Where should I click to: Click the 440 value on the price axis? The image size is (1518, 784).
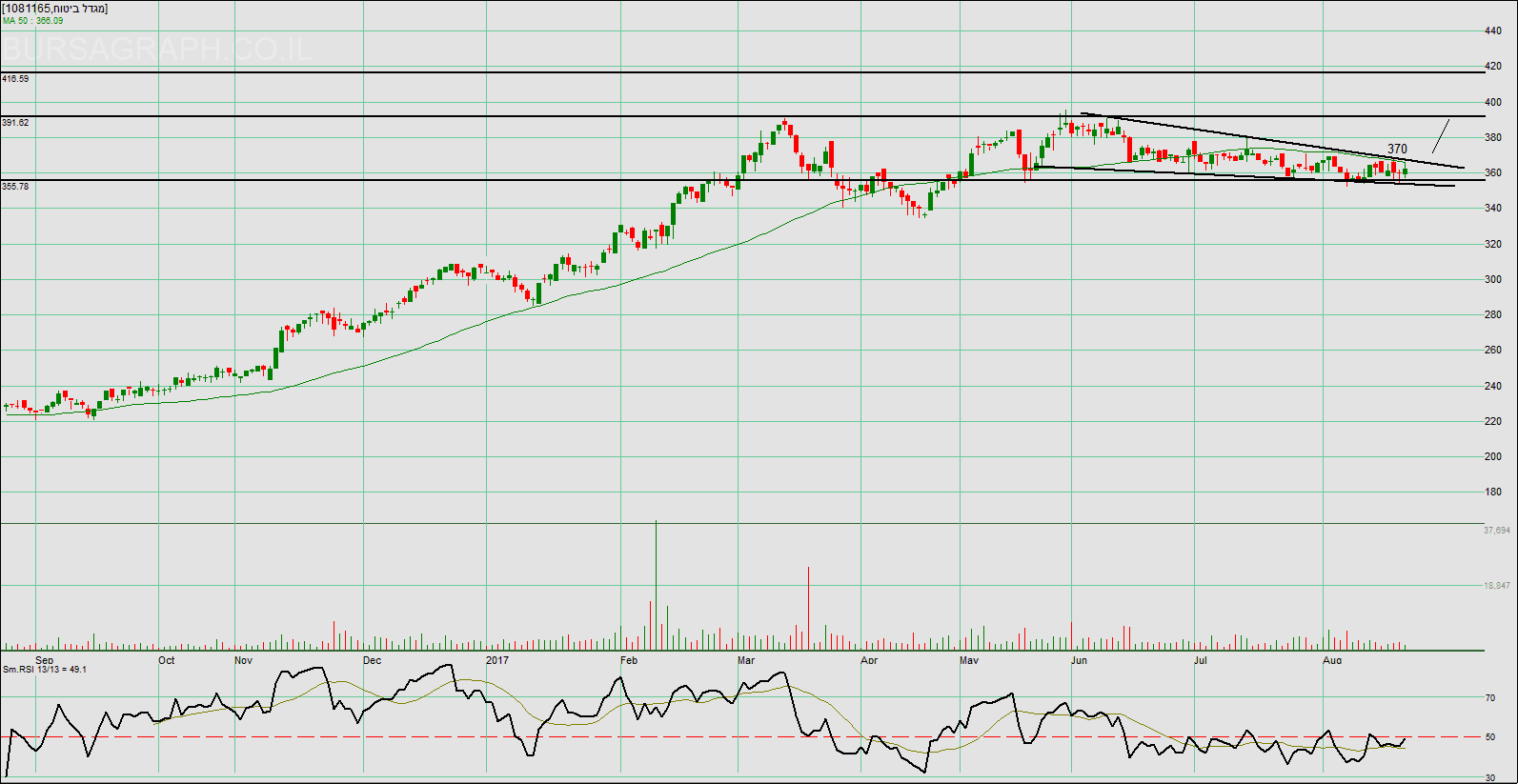point(1492,31)
